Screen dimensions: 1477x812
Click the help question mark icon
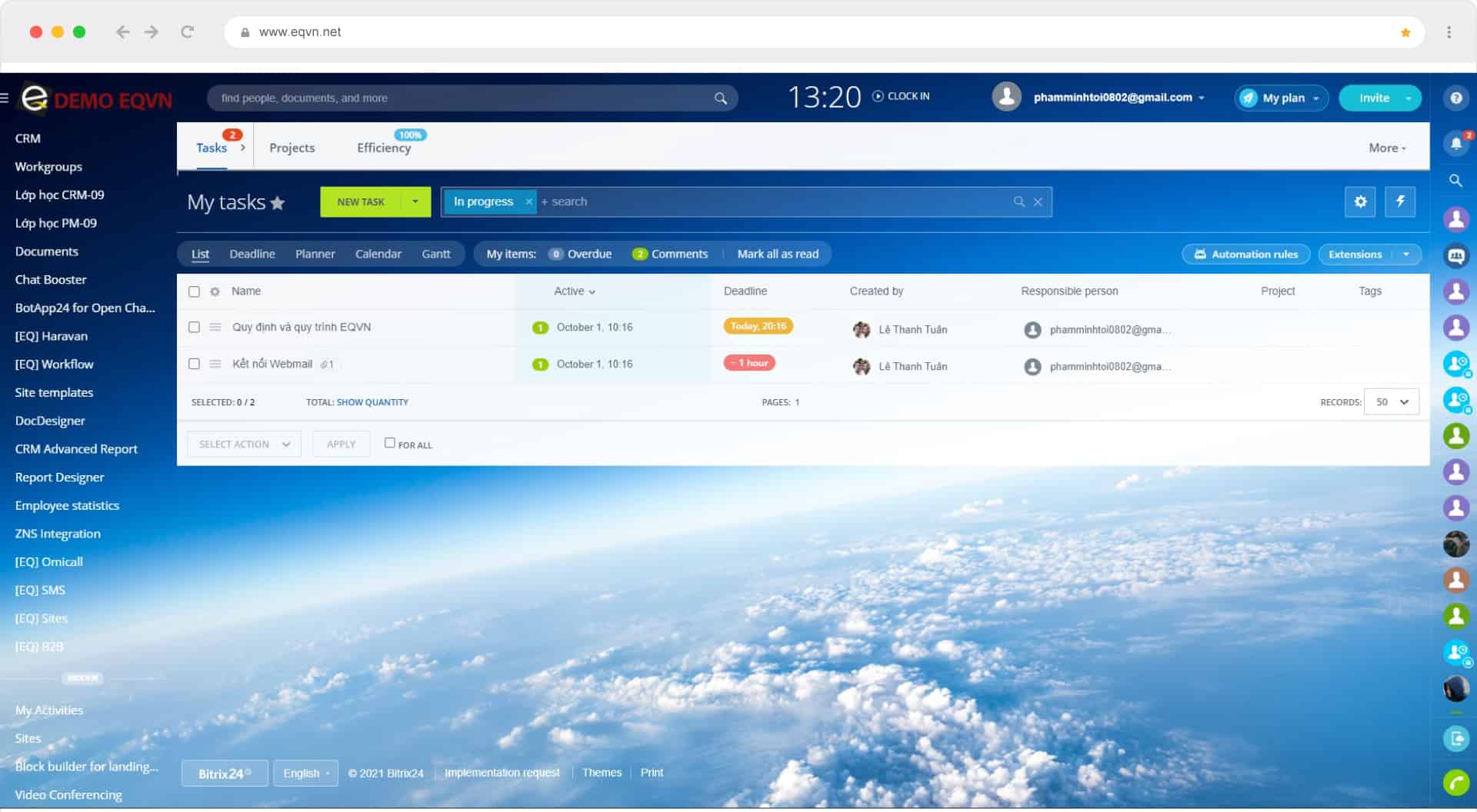(x=1455, y=98)
